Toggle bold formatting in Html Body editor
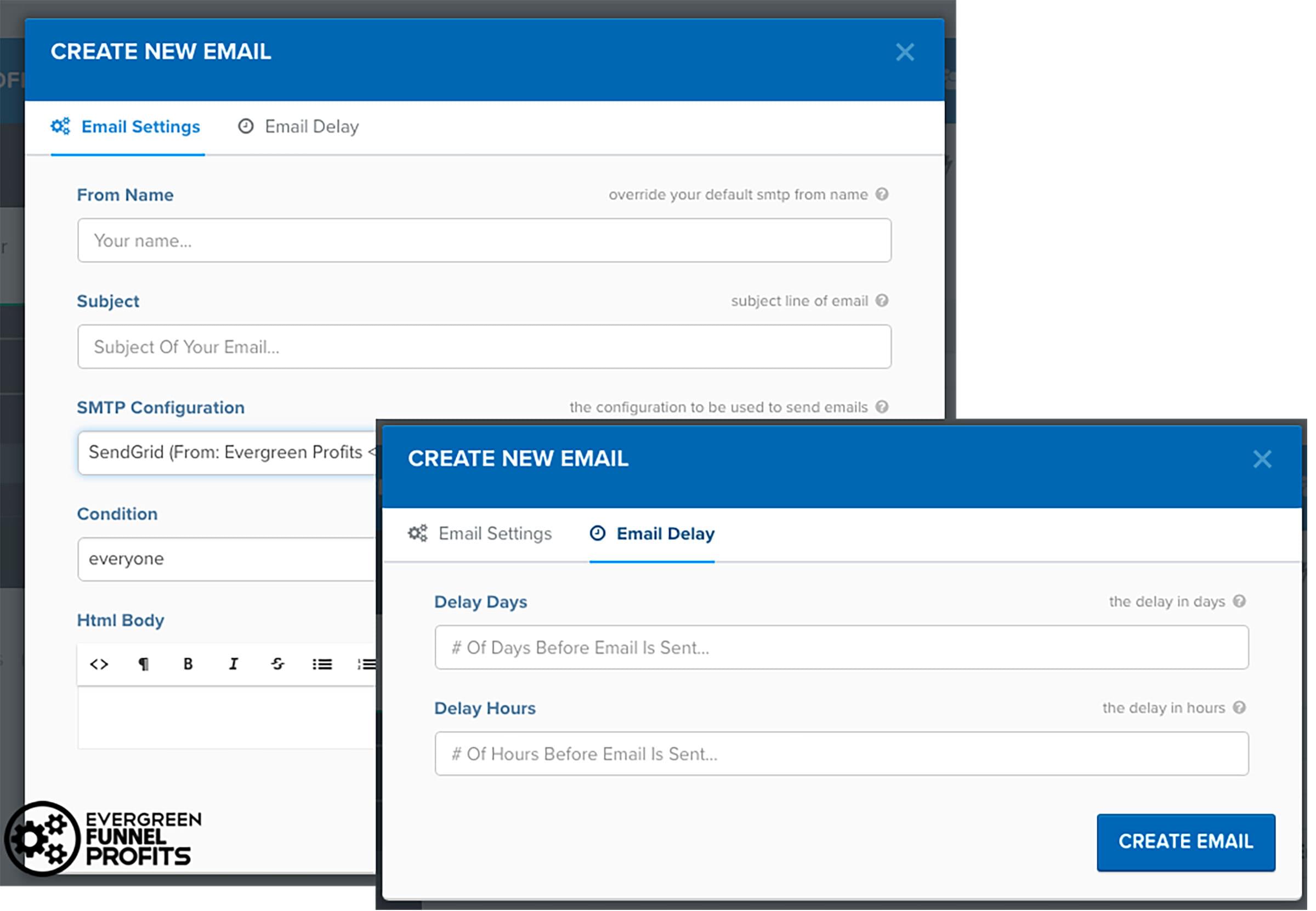 (188, 664)
